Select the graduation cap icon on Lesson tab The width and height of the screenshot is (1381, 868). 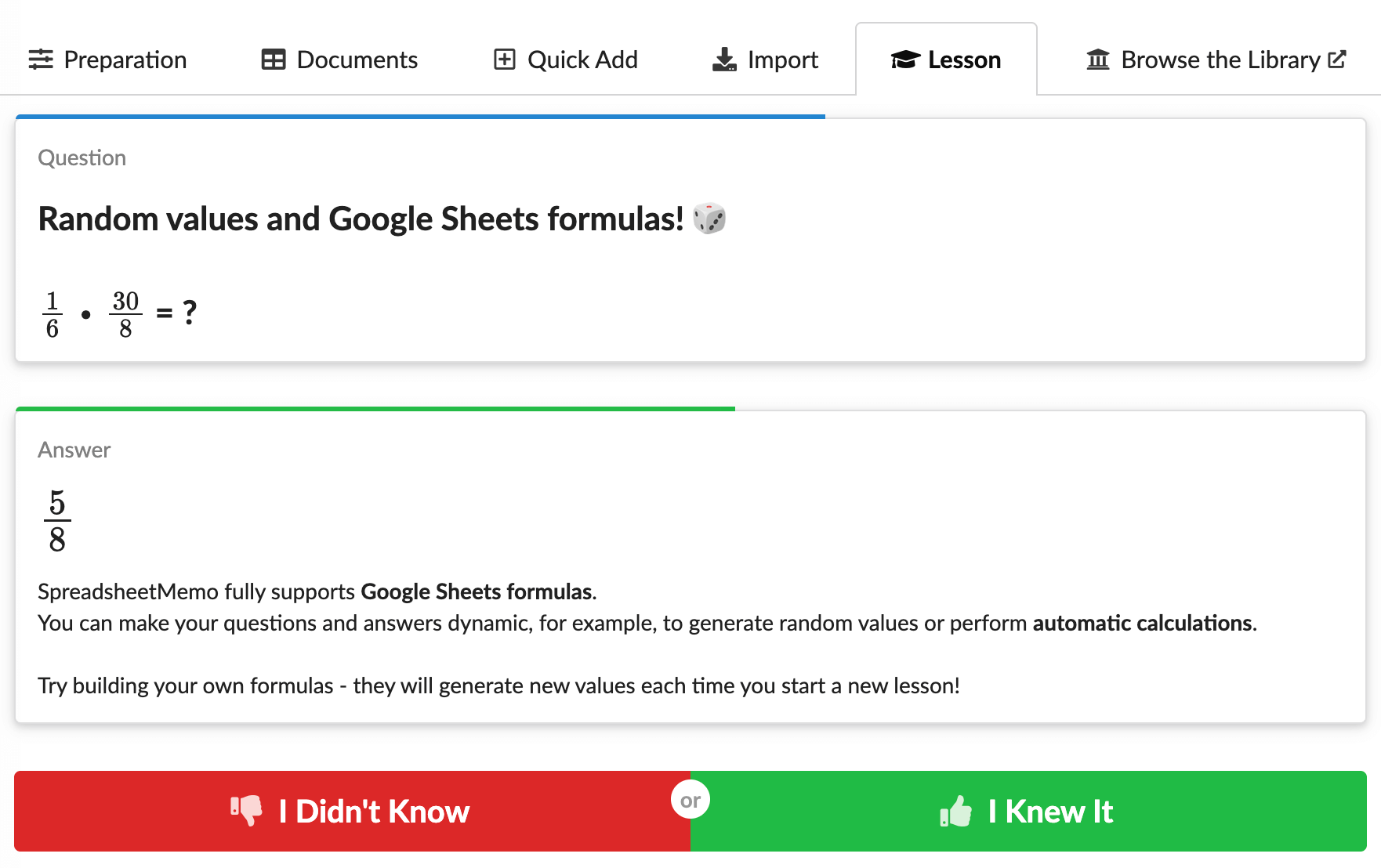(x=904, y=59)
